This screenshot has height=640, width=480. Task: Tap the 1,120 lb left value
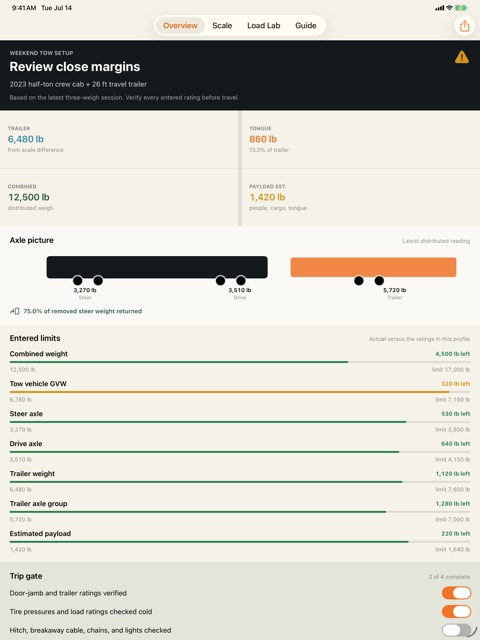453,474
